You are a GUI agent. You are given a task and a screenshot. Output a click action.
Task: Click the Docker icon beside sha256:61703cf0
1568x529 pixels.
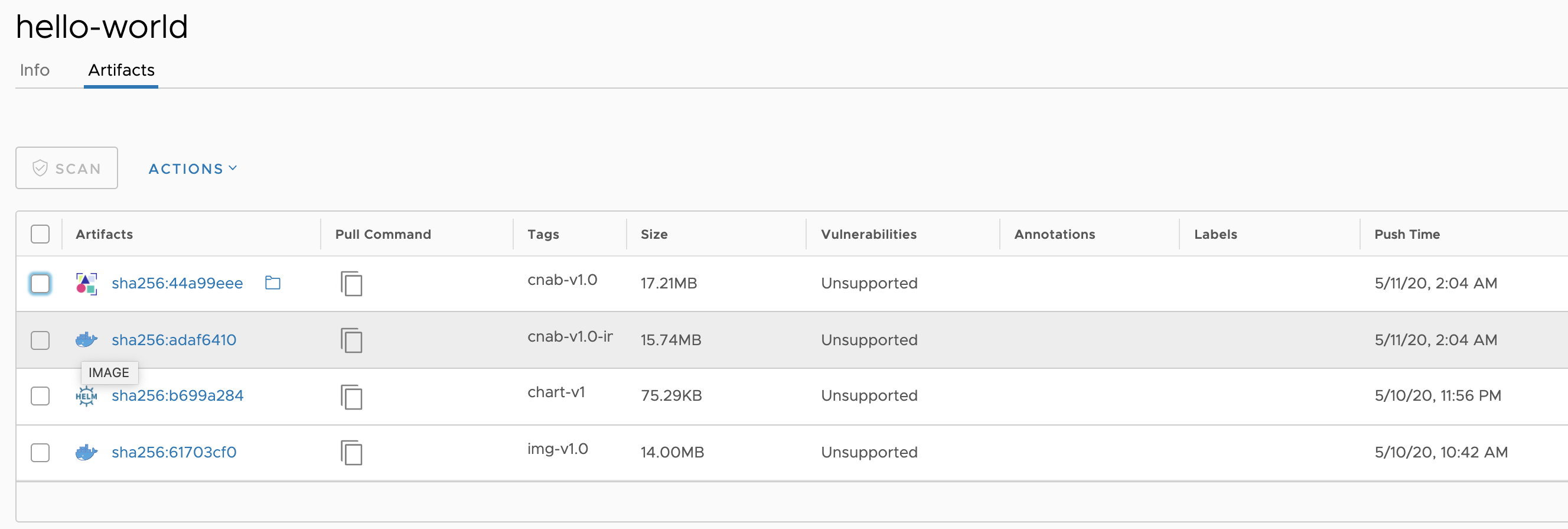coord(86,452)
